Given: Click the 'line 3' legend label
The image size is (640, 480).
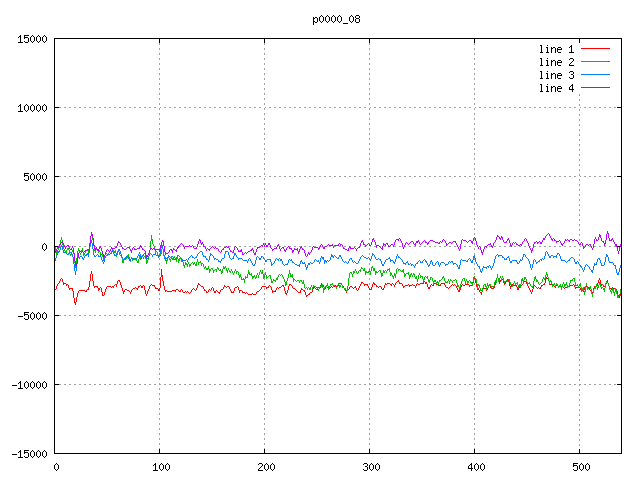Looking at the screenshot, I should (x=557, y=75).
